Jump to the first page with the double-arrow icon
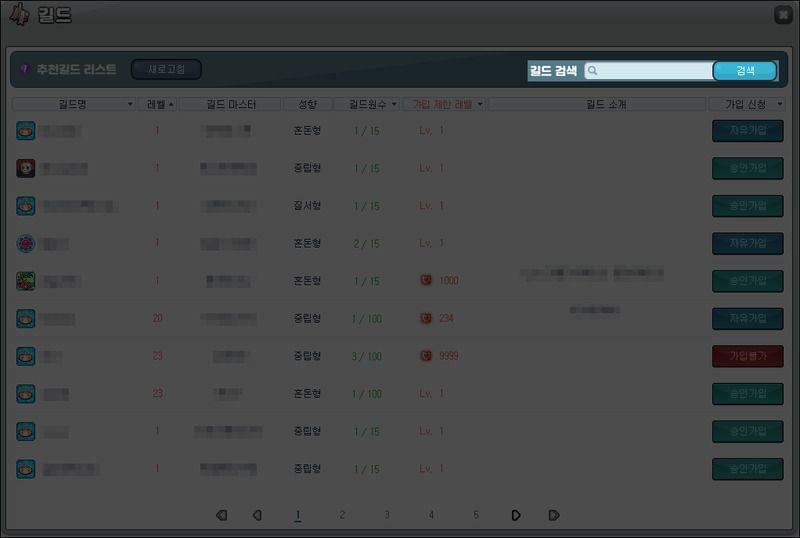800x538 pixels. pyautogui.click(x=222, y=515)
